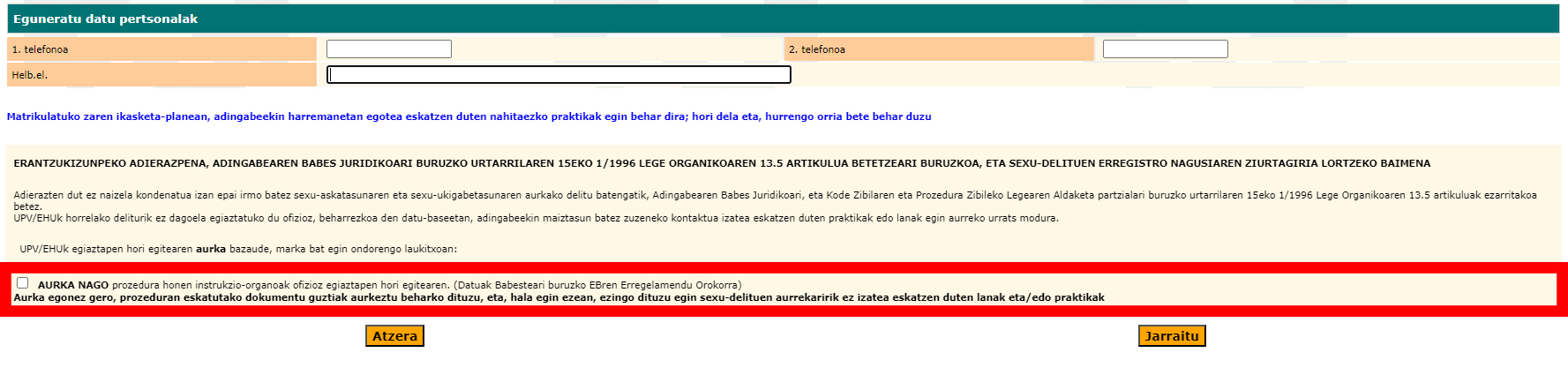Focus the 2. telefonoa input field
Image resolution: width=1568 pixels, height=375 pixels.
pos(1165,49)
